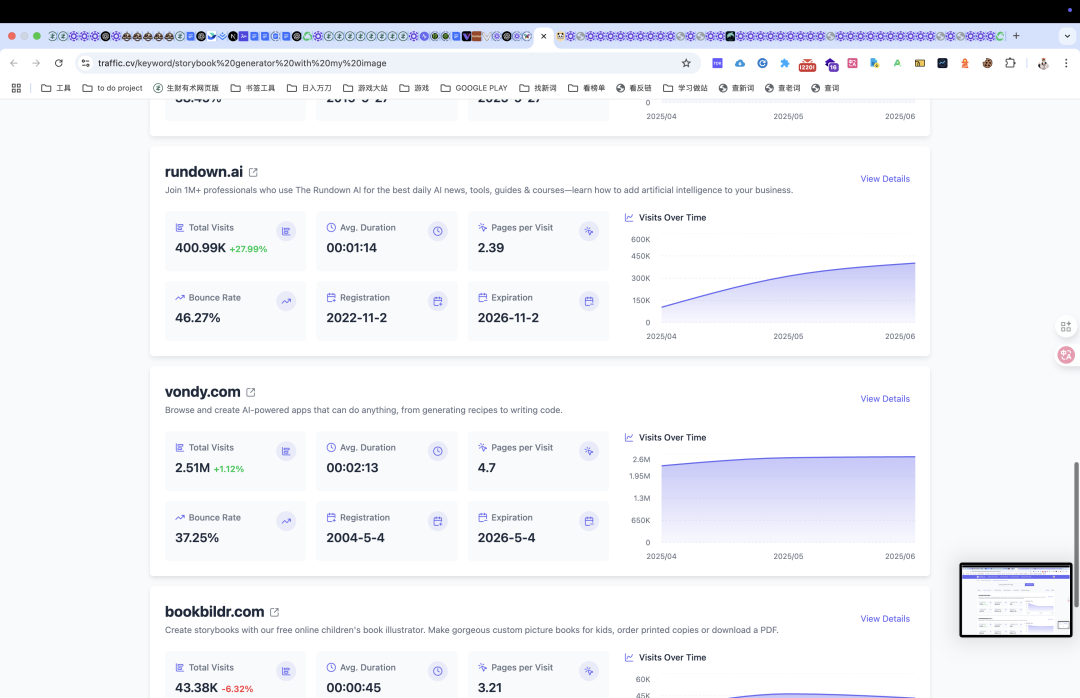Click the page vertical scrollbar
Screen dimensions: 1080x698
(1076, 534)
